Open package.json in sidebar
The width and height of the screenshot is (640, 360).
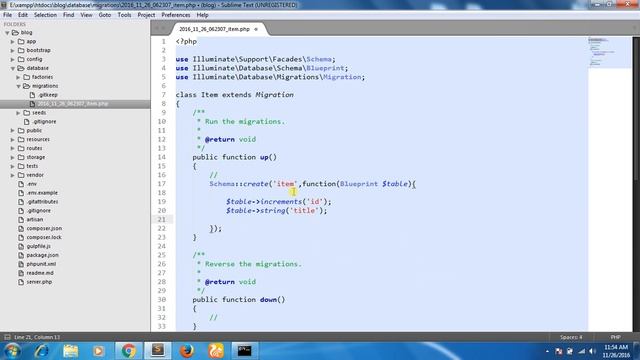pyautogui.click(x=42, y=256)
